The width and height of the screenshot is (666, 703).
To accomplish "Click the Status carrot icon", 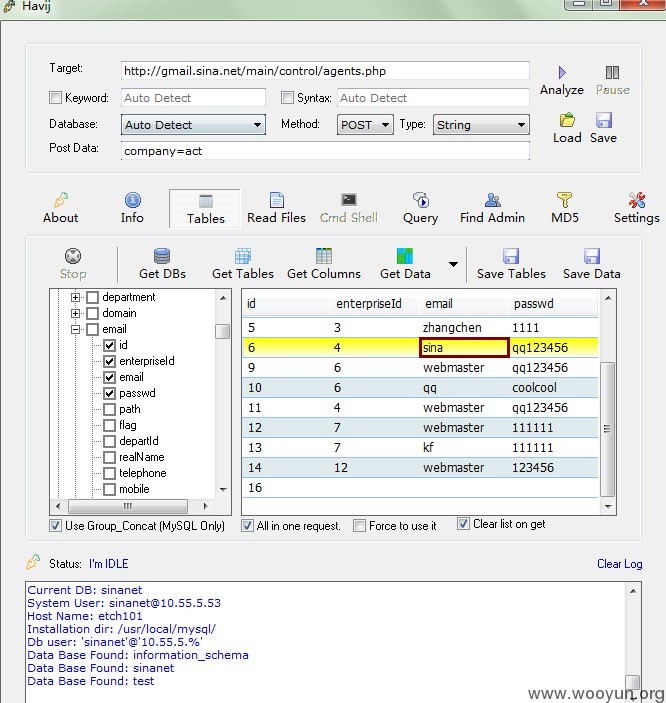I will [x=33, y=562].
